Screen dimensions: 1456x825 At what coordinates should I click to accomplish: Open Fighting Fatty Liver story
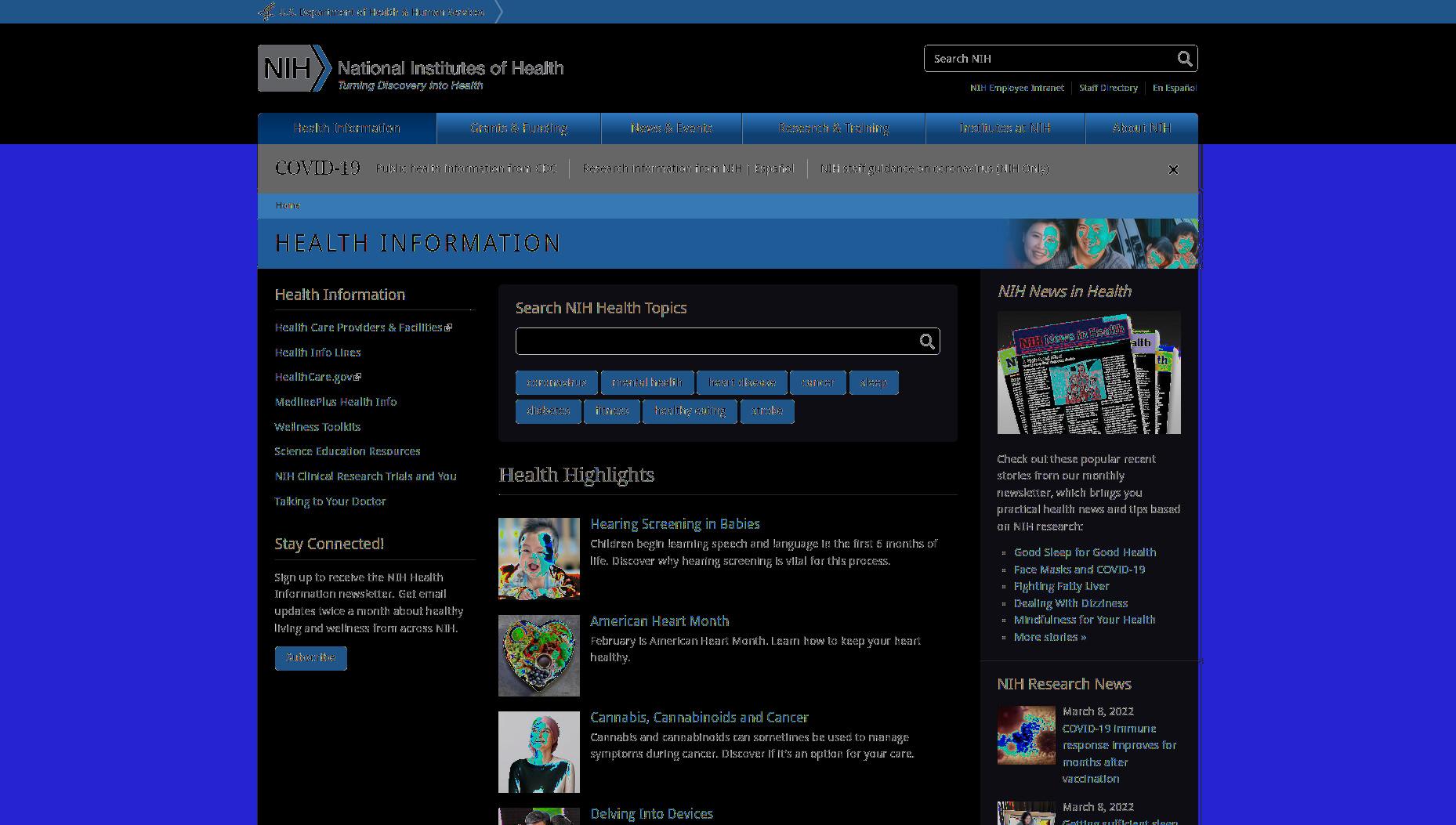(1061, 586)
